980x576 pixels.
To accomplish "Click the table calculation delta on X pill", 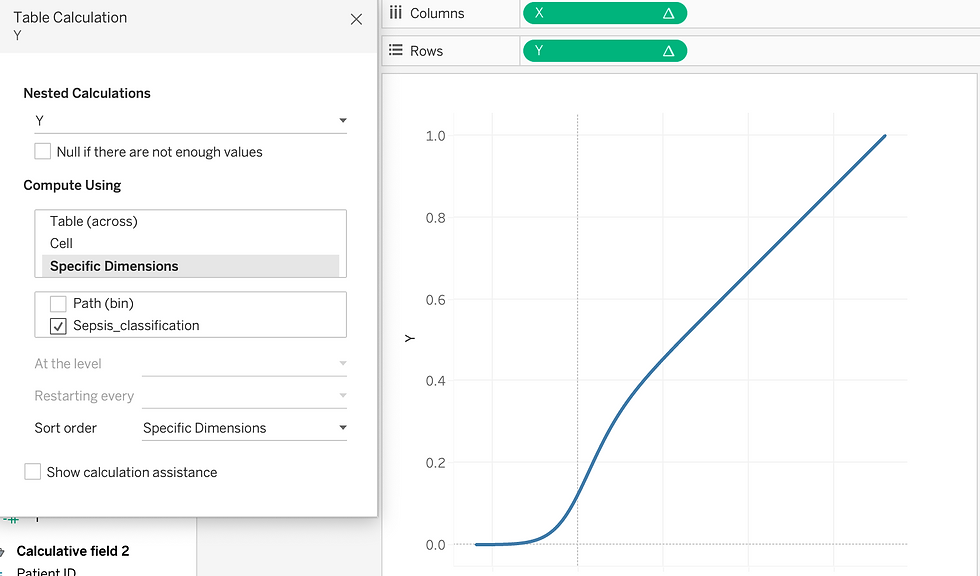I will [x=668, y=13].
